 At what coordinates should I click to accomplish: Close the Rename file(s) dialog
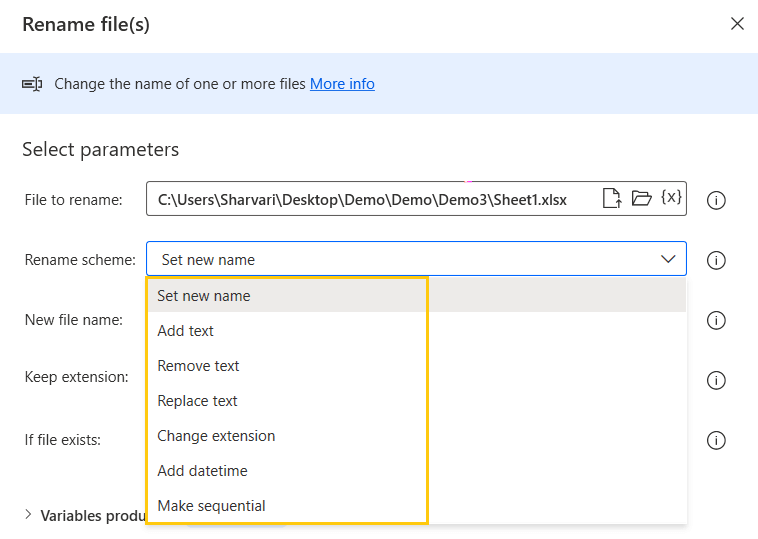(737, 24)
